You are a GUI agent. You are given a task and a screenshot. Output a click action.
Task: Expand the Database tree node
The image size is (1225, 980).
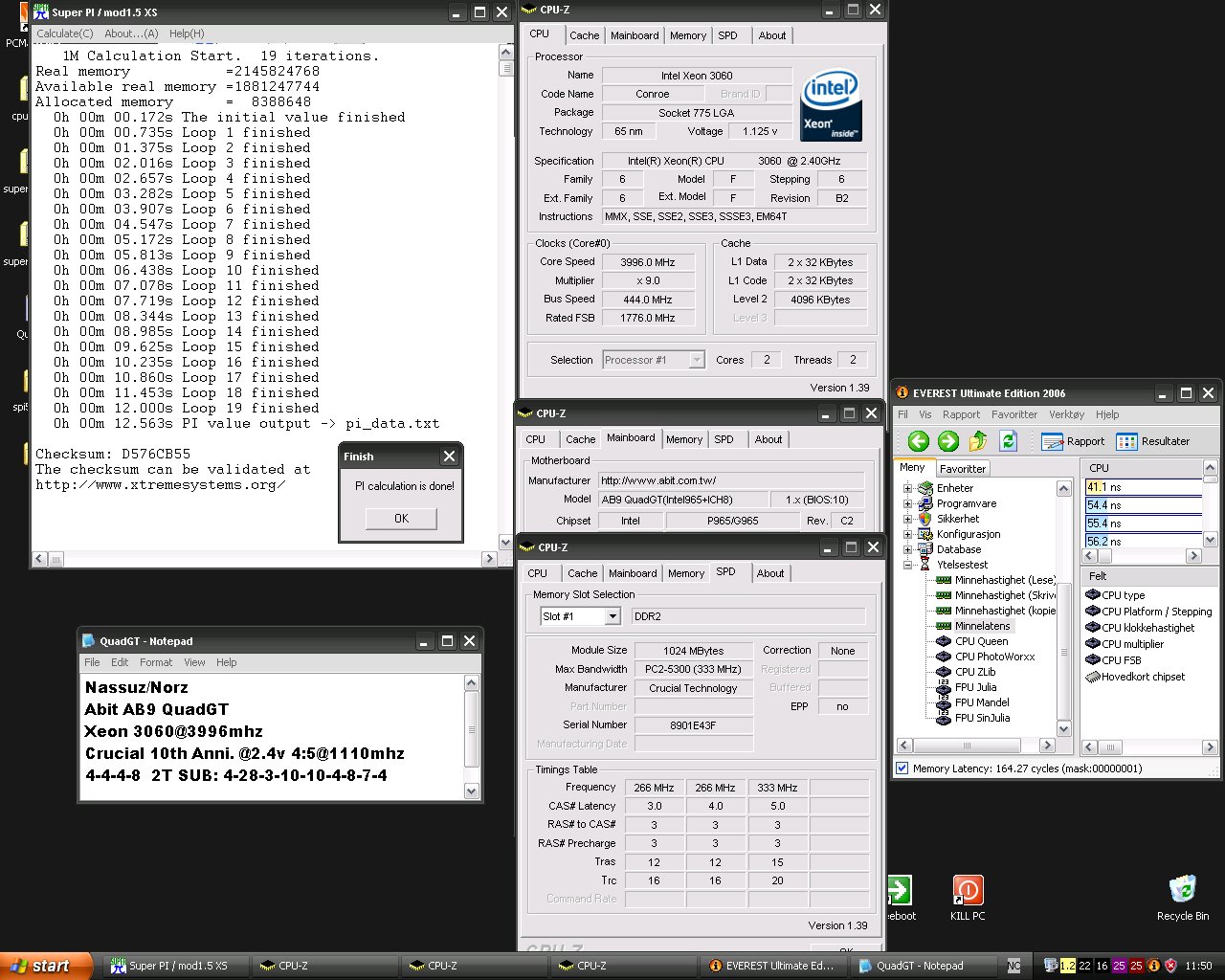[x=907, y=549]
